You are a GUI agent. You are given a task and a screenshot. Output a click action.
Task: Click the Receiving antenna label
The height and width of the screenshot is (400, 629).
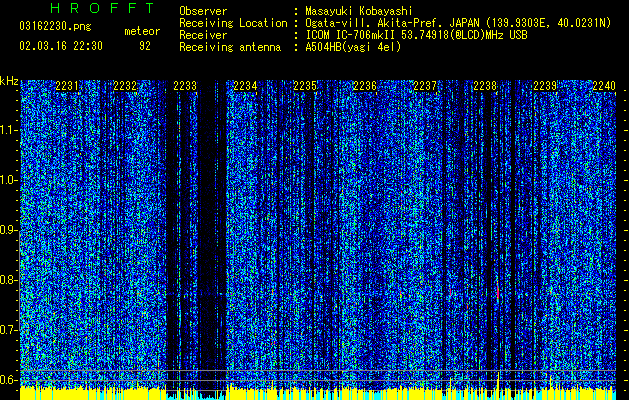230,47
